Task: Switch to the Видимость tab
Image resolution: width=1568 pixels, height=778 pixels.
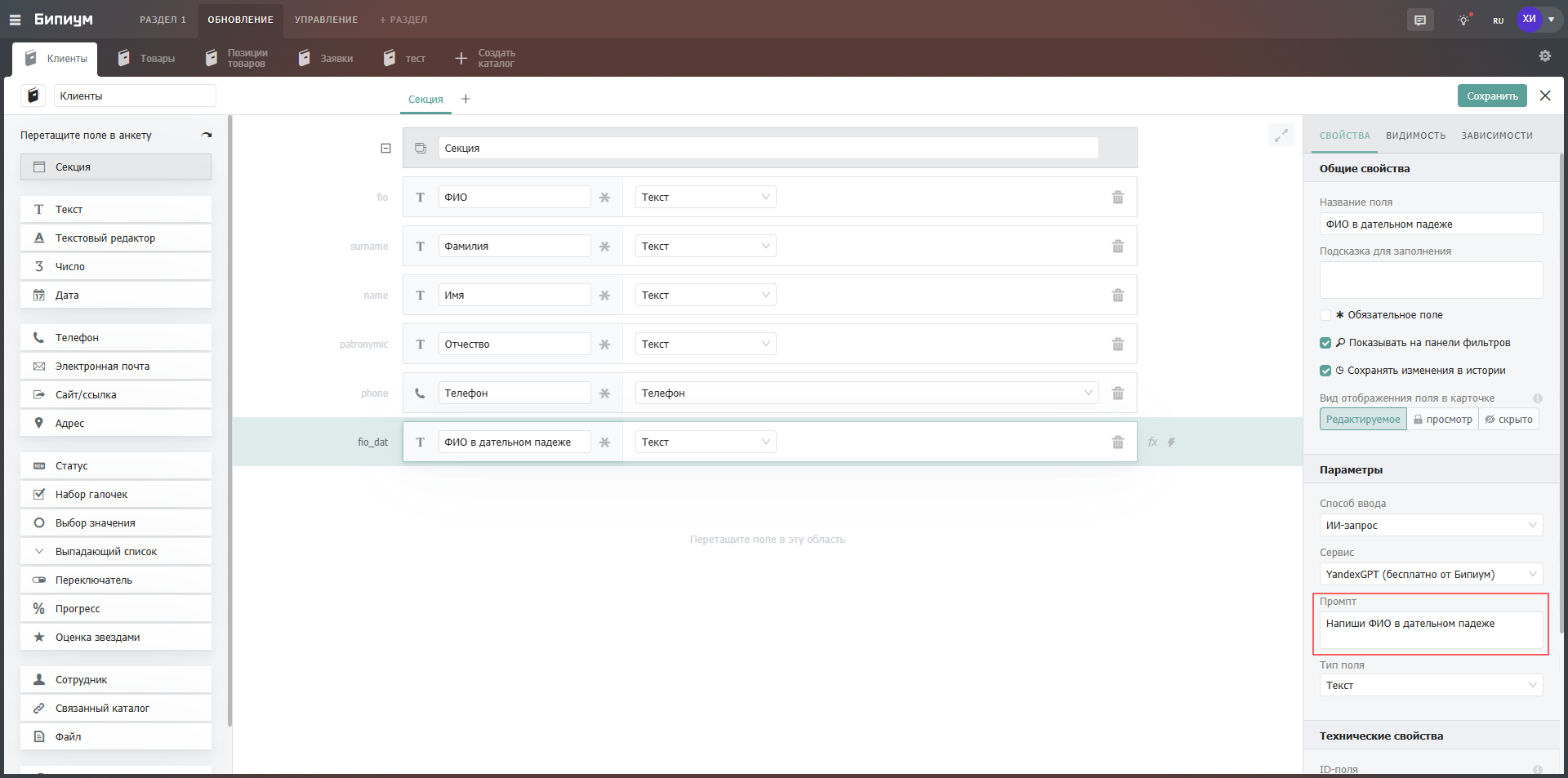Action: pos(1415,136)
